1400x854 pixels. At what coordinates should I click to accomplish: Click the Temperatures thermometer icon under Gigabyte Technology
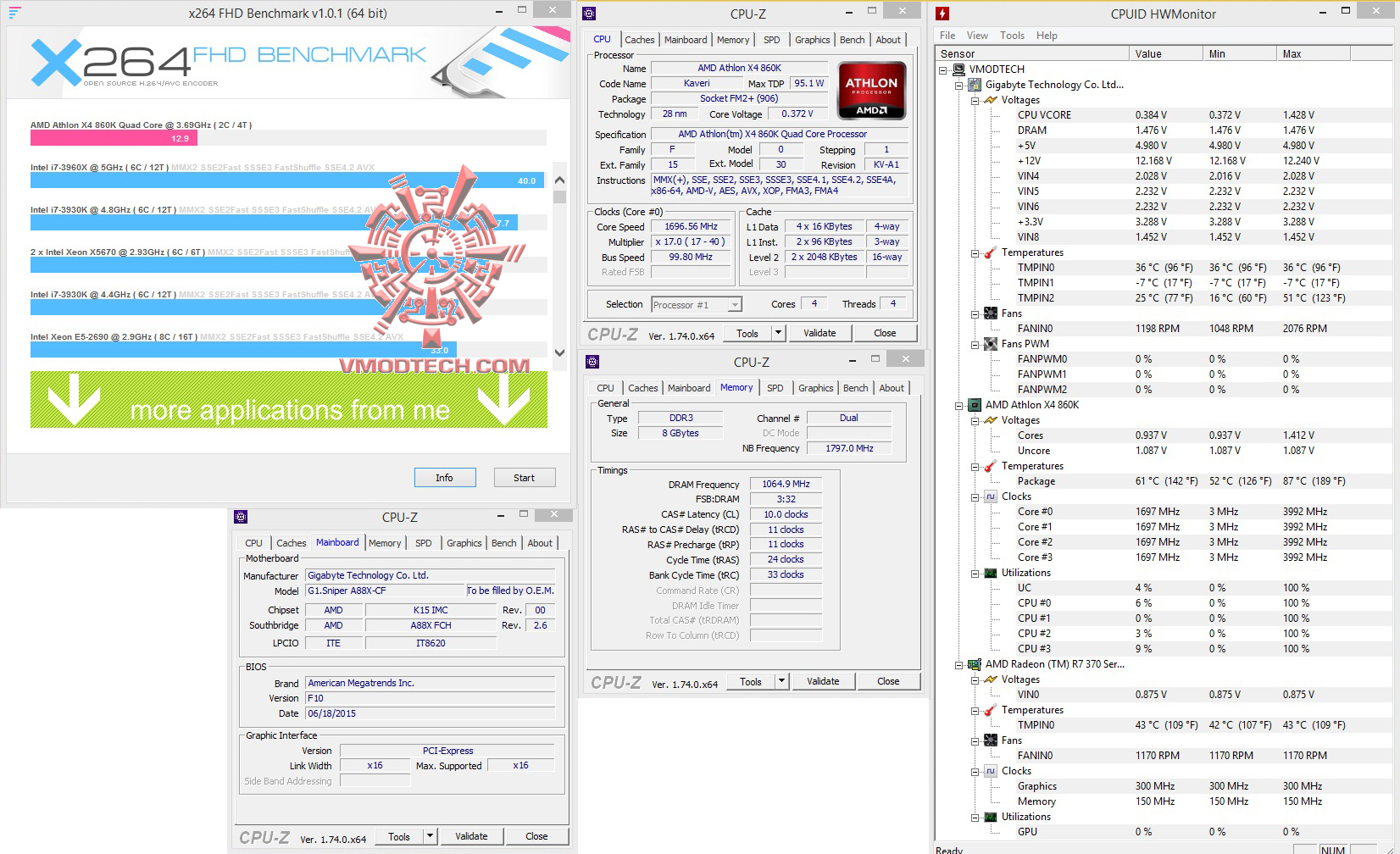pyautogui.click(x=991, y=252)
